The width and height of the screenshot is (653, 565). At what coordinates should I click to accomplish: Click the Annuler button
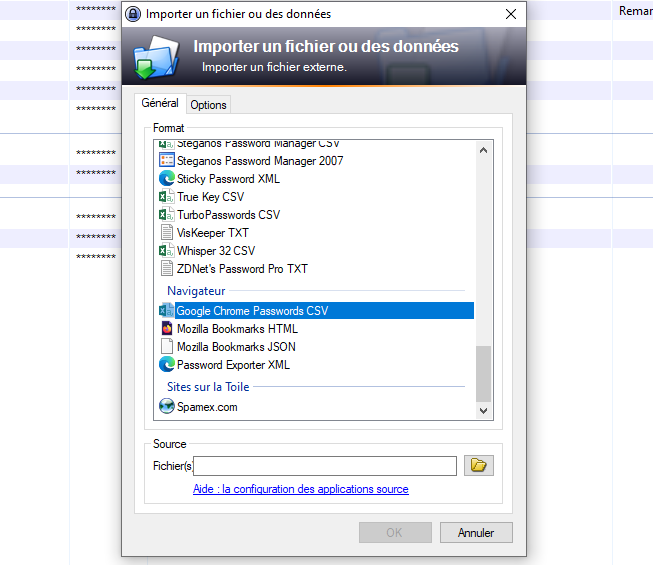pyautogui.click(x=476, y=533)
